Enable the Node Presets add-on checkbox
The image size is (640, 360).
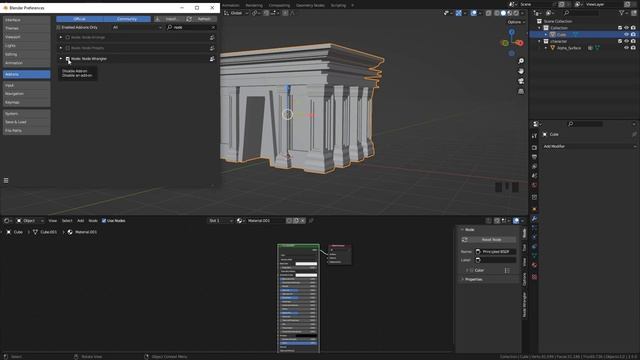pos(68,48)
